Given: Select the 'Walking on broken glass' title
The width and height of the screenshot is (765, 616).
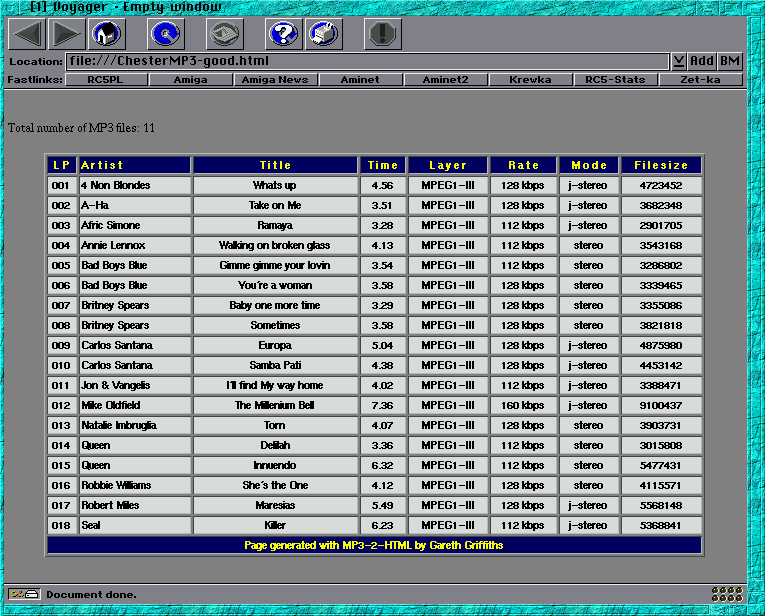Looking at the screenshot, I should pos(276,245).
